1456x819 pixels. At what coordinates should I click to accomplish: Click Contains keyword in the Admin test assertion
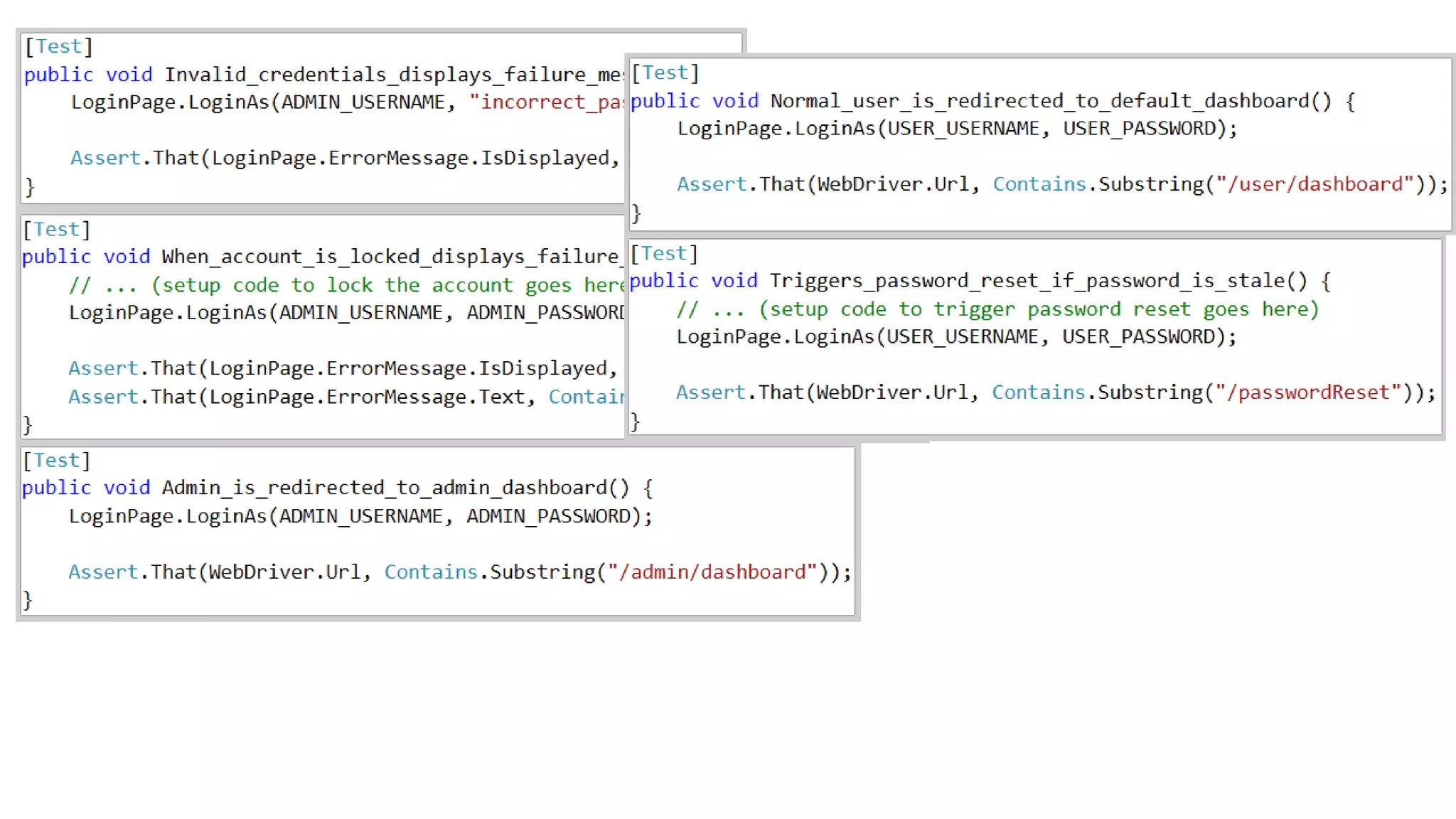430,572
